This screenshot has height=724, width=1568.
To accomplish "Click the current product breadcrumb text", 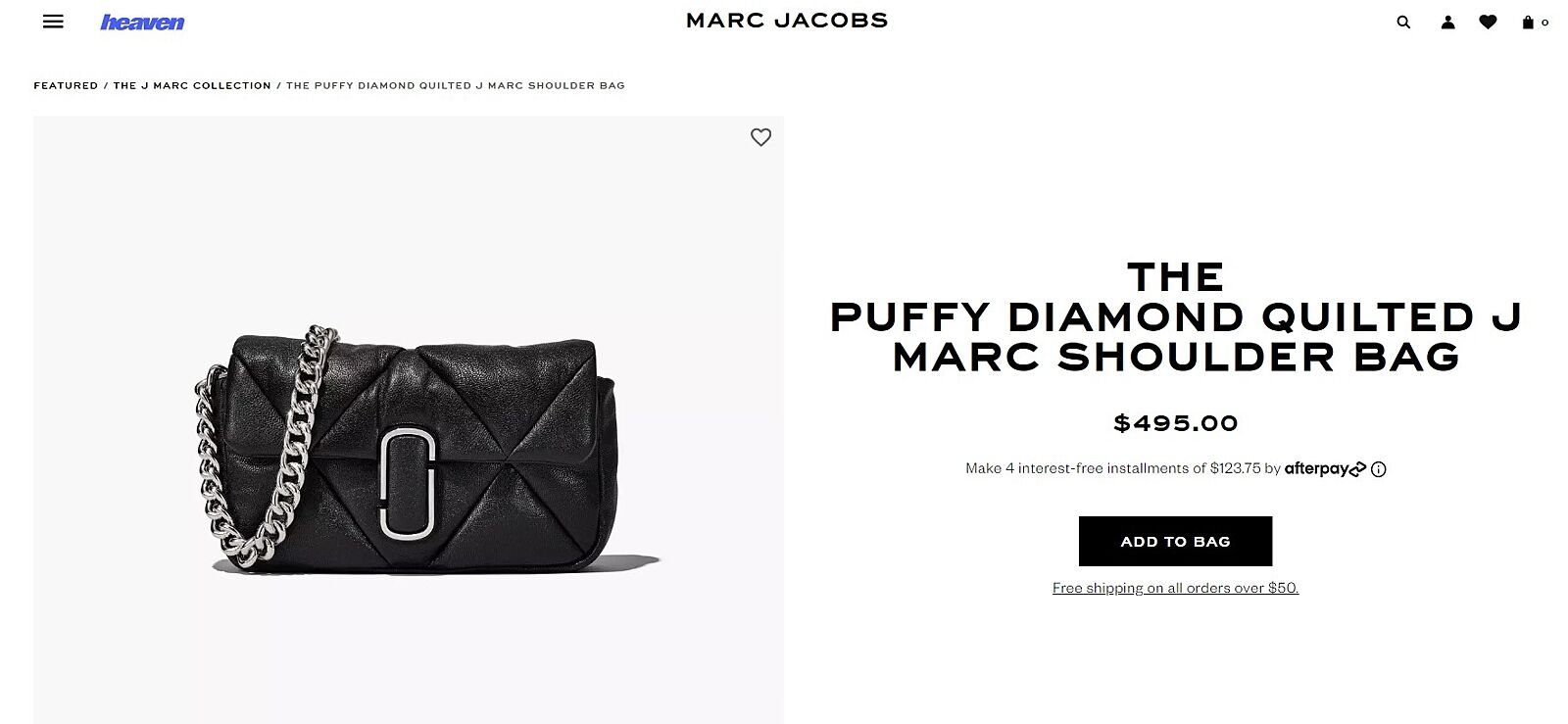I will (x=456, y=85).
